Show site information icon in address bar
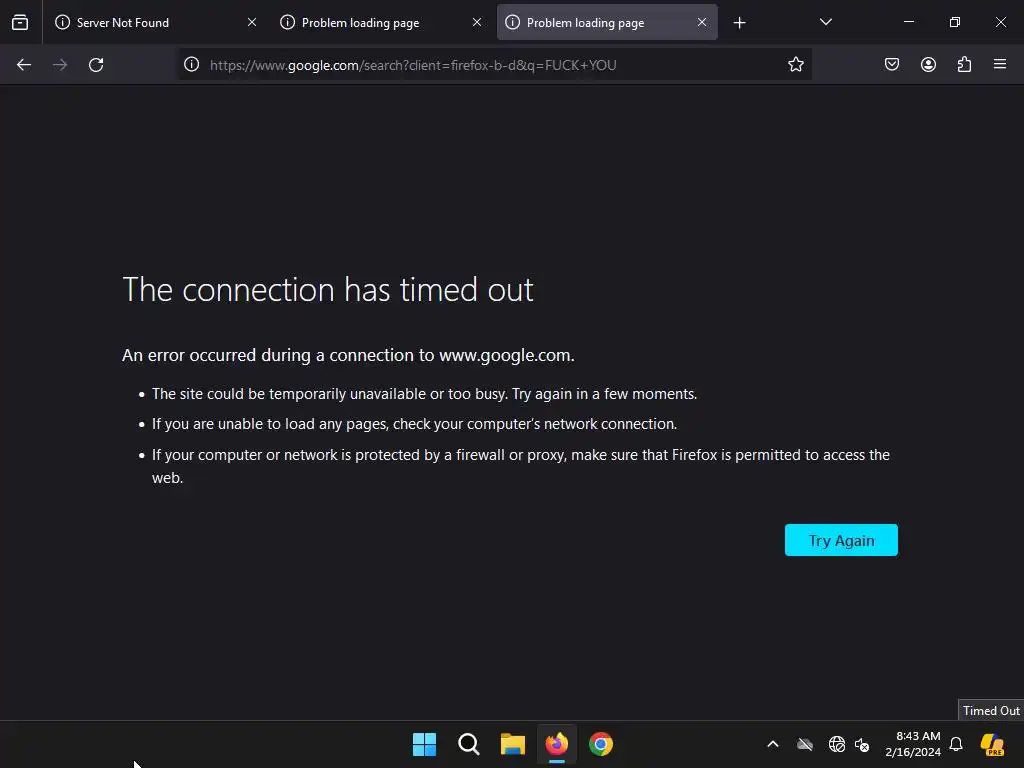The width and height of the screenshot is (1024, 768). tap(191, 64)
